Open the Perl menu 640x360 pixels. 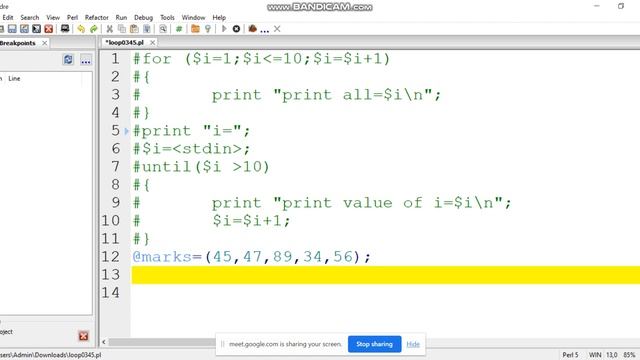click(72, 18)
